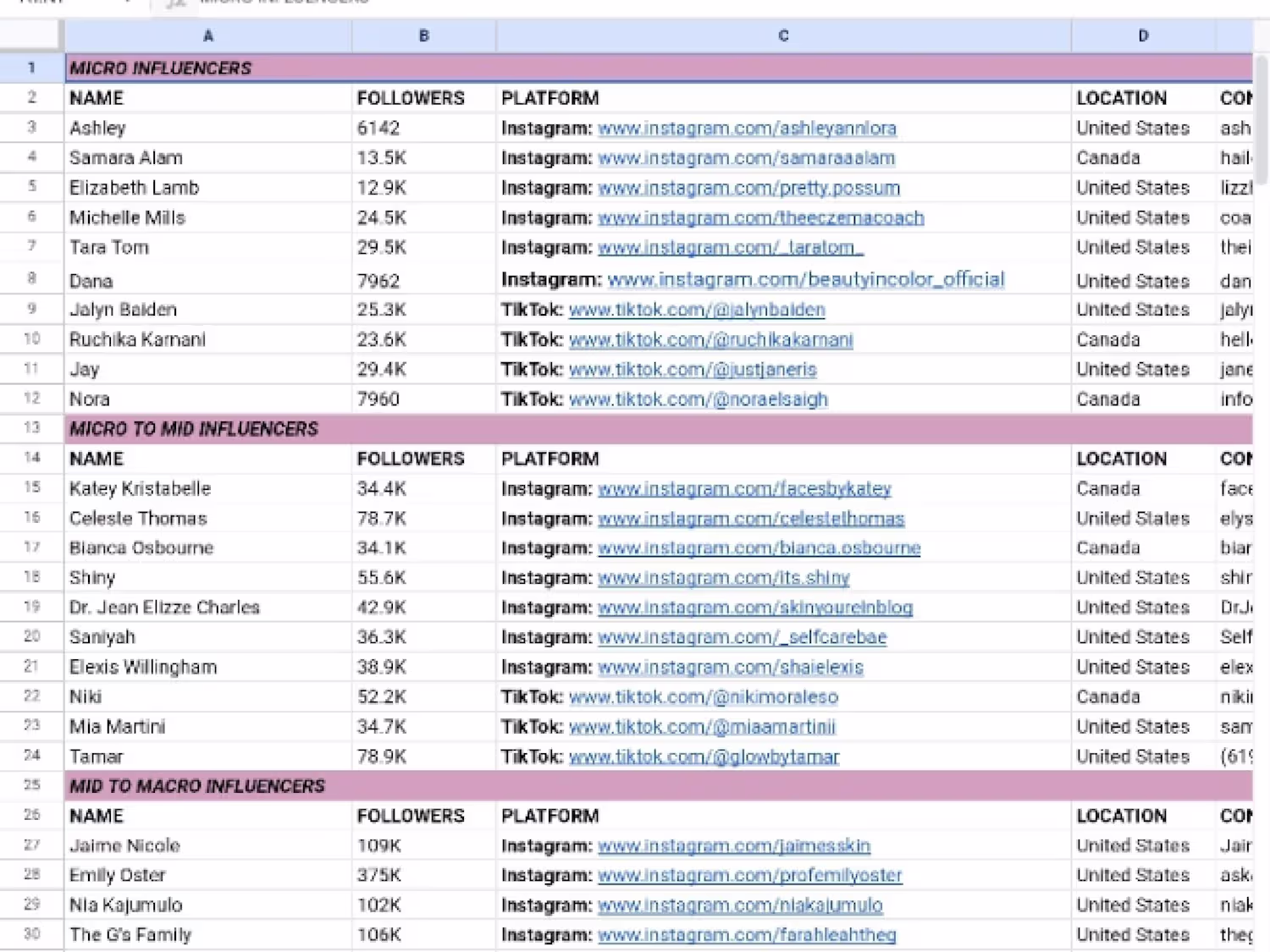The height and width of the screenshot is (952, 1270).
Task: Open the TikTok @nikimoraleso link
Action: pyautogui.click(x=704, y=697)
